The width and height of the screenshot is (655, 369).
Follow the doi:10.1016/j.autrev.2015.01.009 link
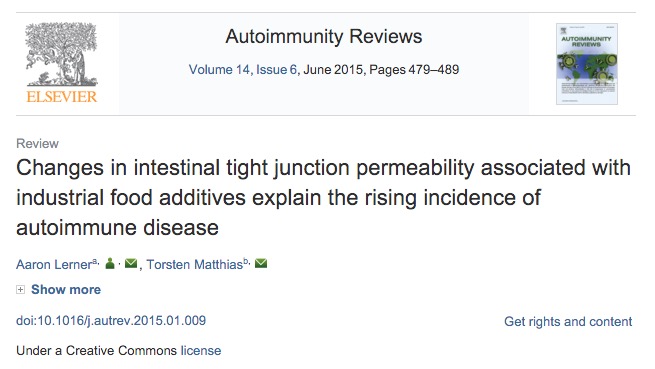click(x=111, y=321)
